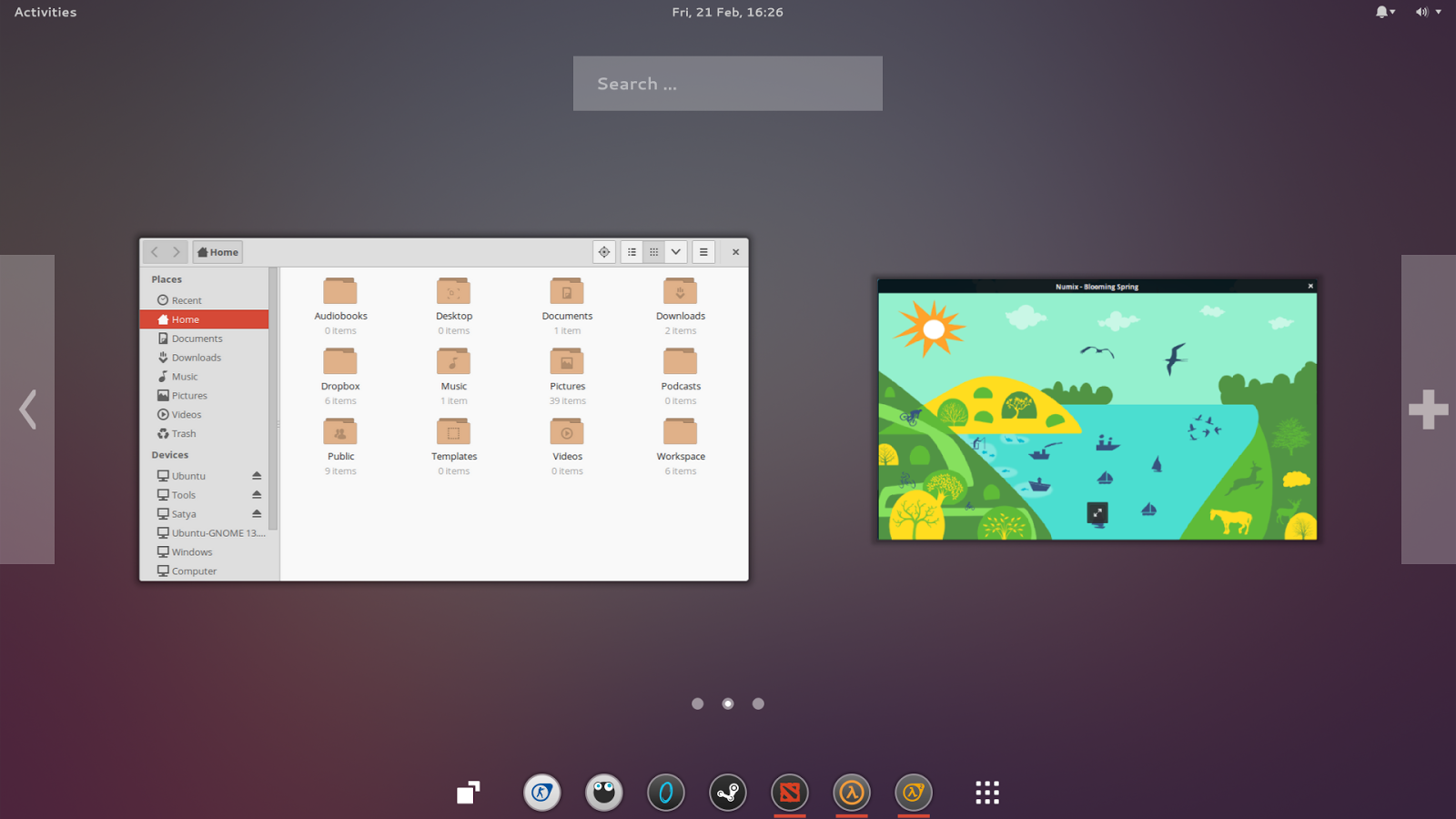Select Downloads in the Places sidebar
The height and width of the screenshot is (819, 1456).
(x=195, y=357)
